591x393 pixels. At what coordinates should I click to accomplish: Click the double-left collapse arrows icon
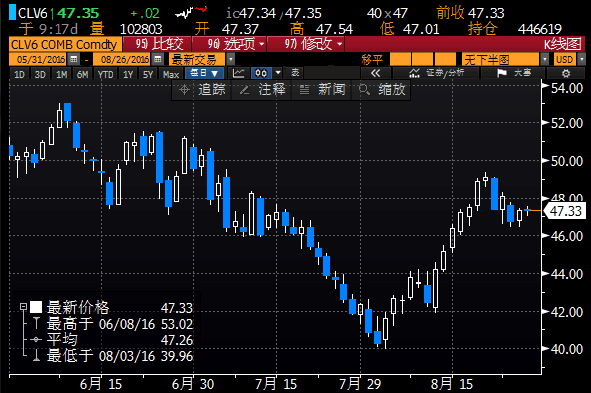[x=375, y=73]
